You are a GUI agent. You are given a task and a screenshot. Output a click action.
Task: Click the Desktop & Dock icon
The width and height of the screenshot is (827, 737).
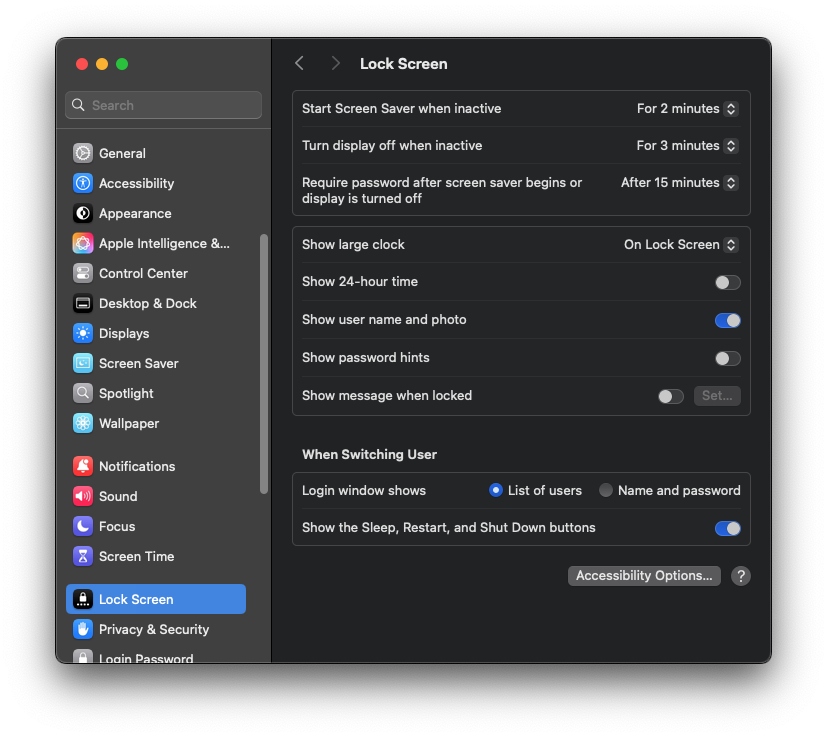[x=83, y=303]
